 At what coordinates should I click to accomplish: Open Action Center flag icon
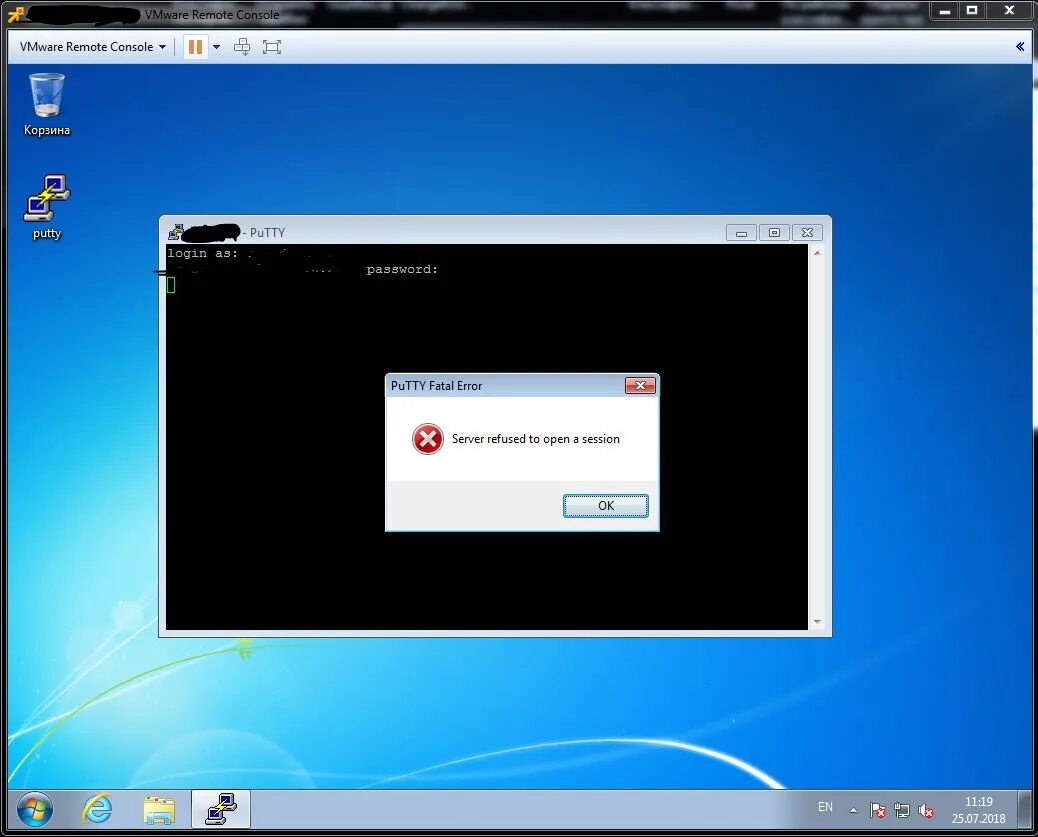click(878, 810)
